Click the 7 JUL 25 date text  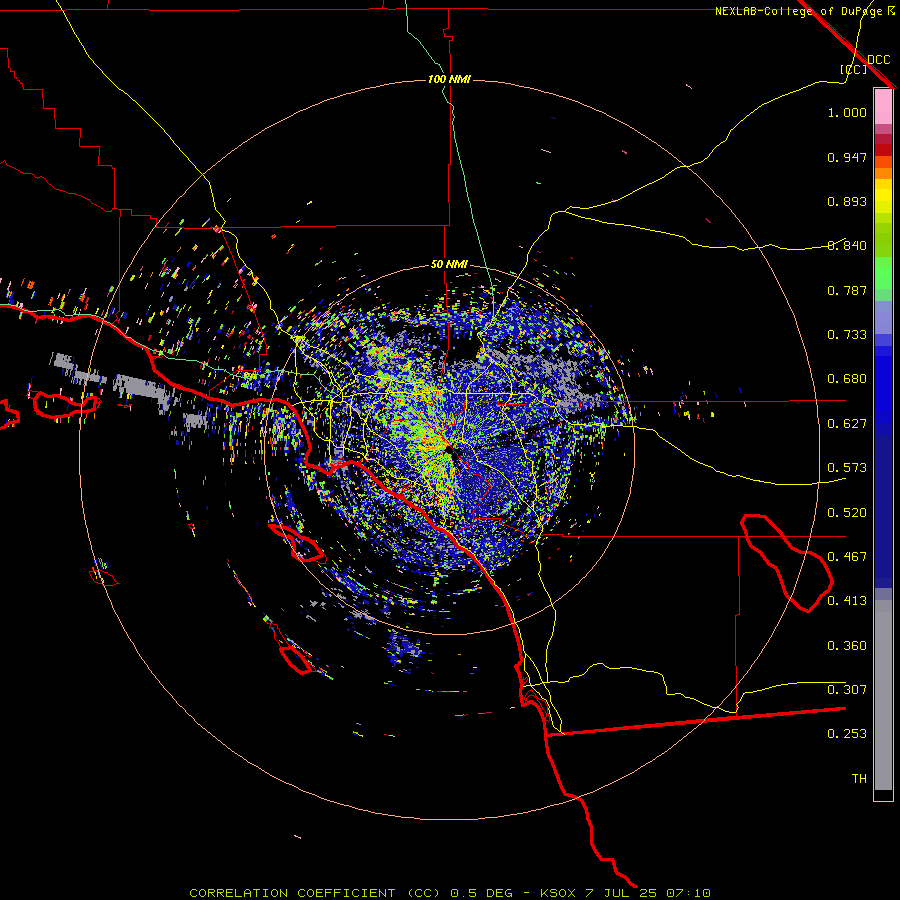click(x=621, y=893)
